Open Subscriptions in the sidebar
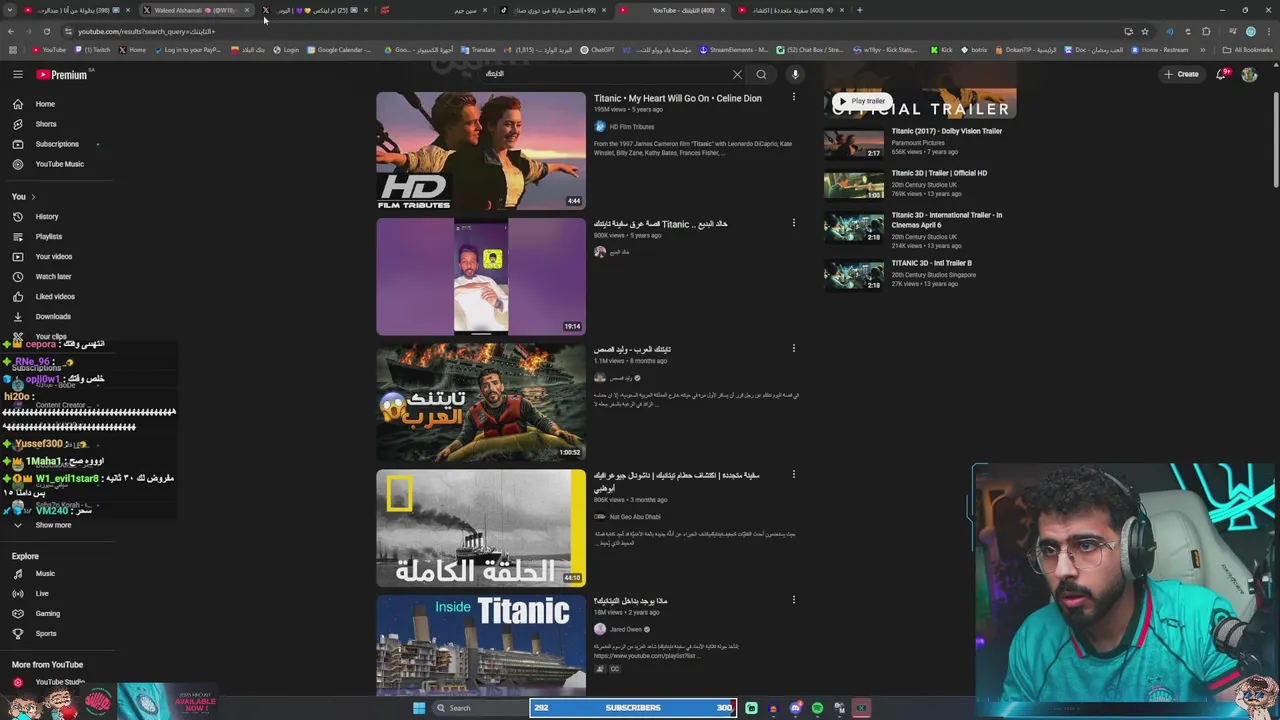 [x=57, y=144]
